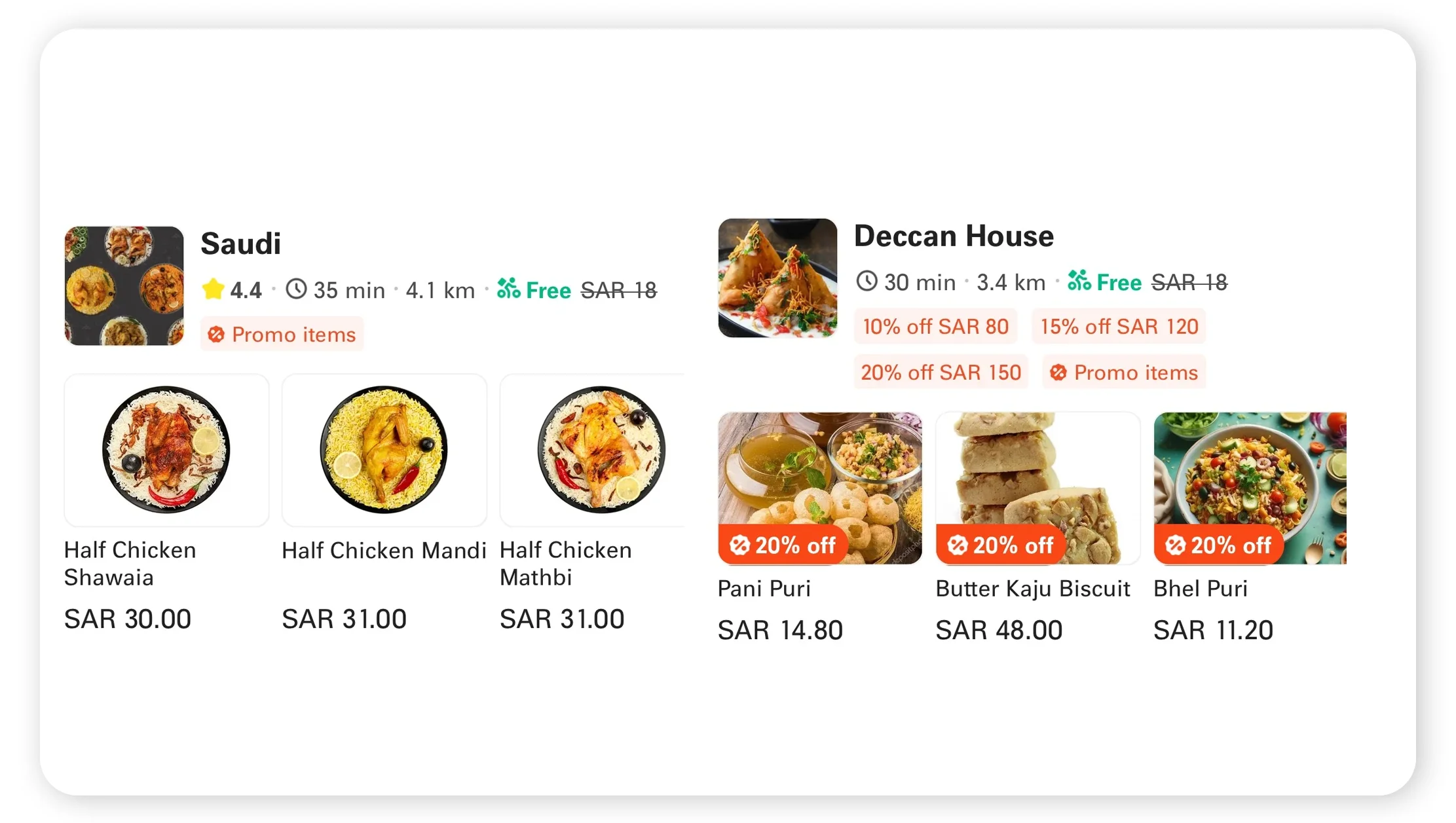Screen dimensions: 1456x823
Task: Click the discount icon on Bhel Puri image
Action: pyautogui.click(x=1176, y=544)
